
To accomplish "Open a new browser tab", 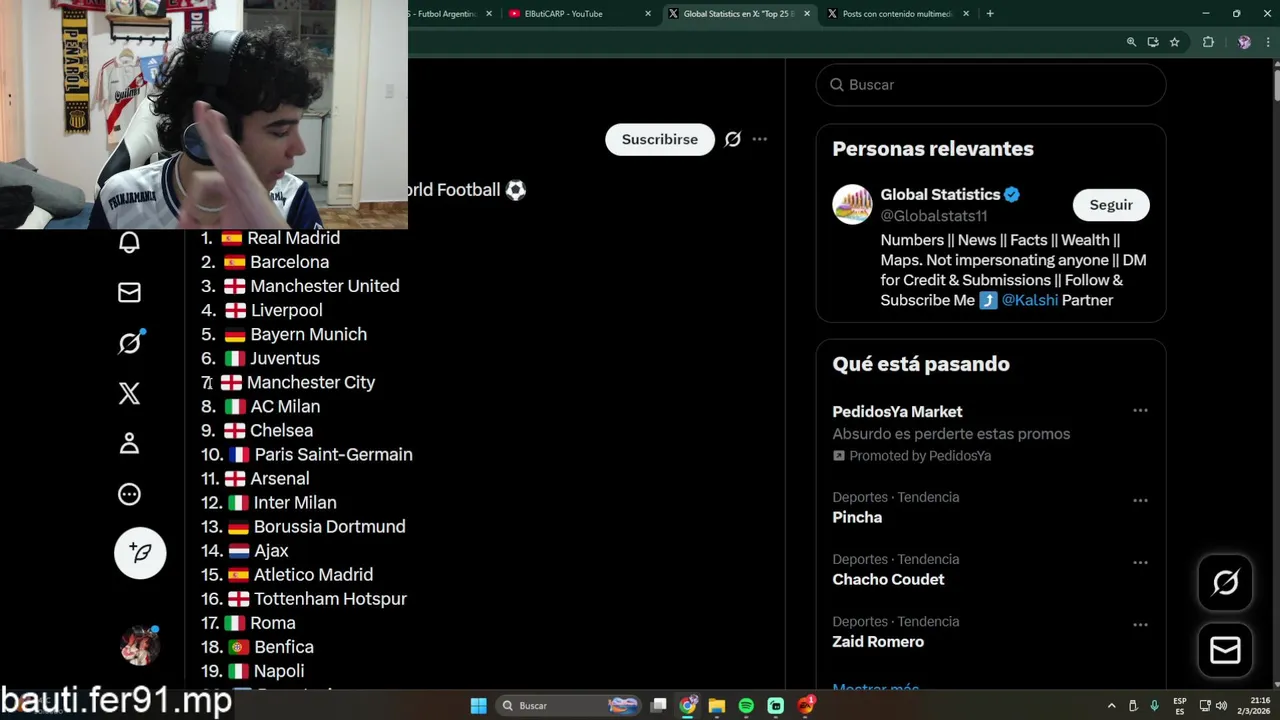I will (x=990, y=14).
